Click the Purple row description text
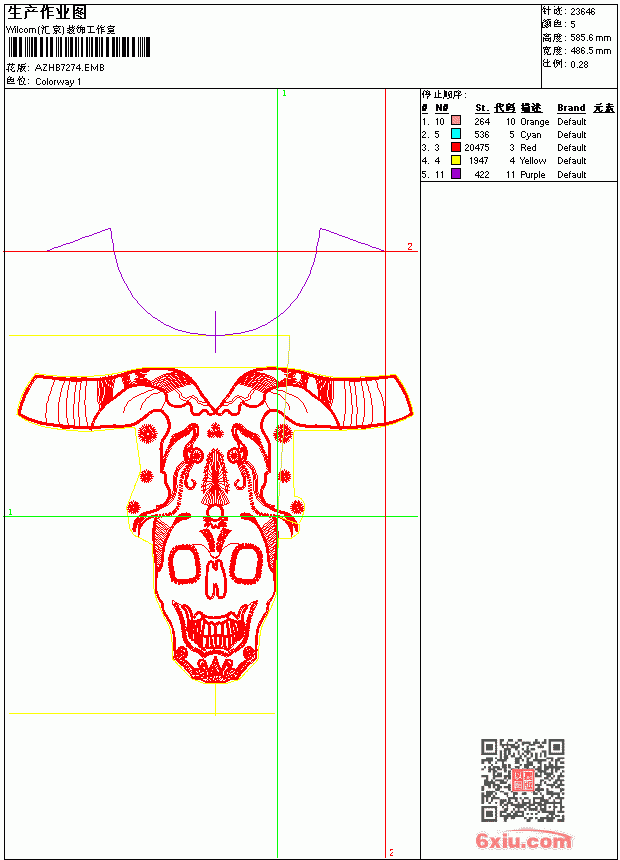 coord(532,174)
